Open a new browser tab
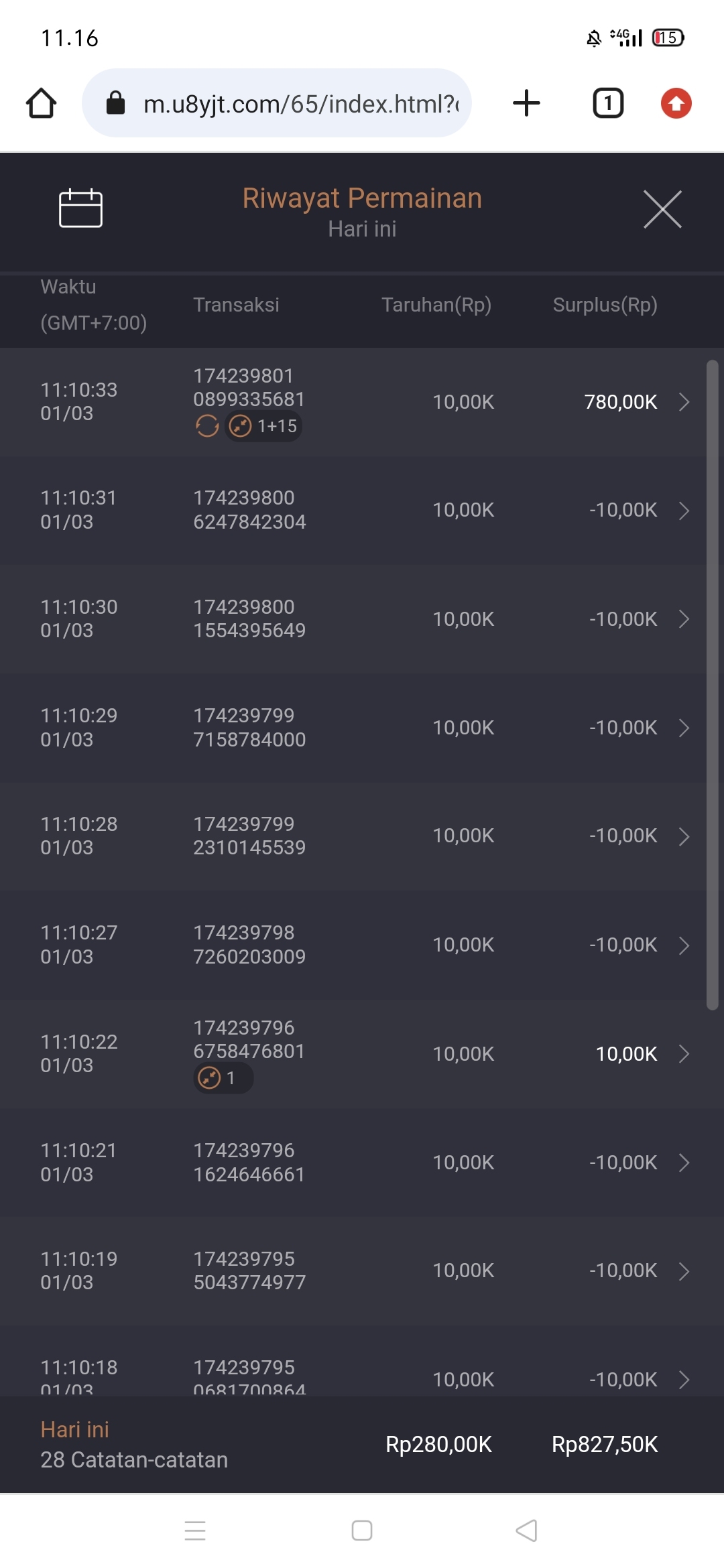 (526, 103)
